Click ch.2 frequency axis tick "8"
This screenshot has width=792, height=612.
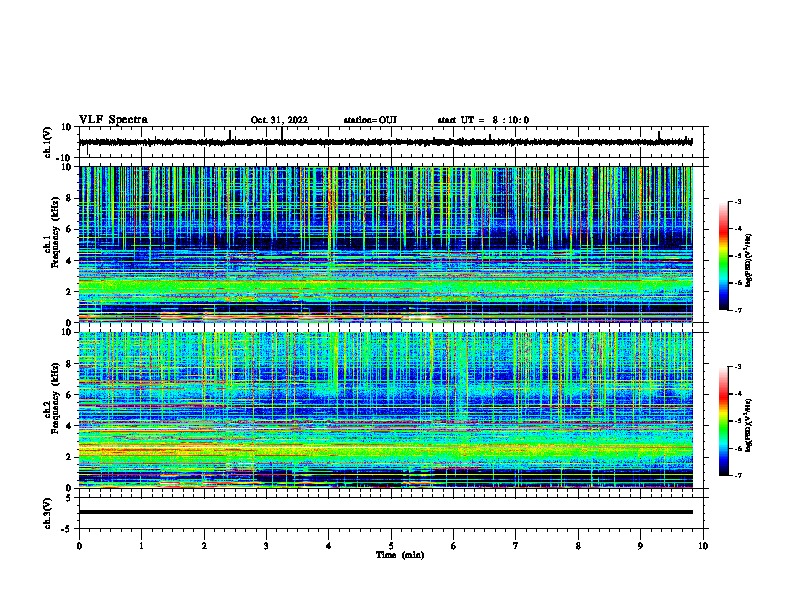click(x=69, y=364)
